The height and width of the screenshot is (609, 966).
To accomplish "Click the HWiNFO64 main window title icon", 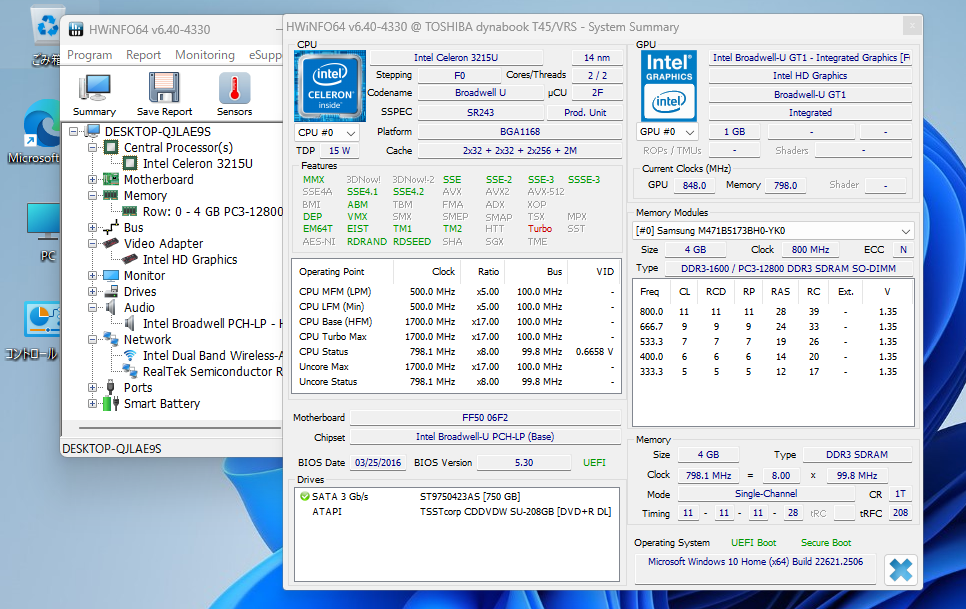I will [x=76, y=29].
